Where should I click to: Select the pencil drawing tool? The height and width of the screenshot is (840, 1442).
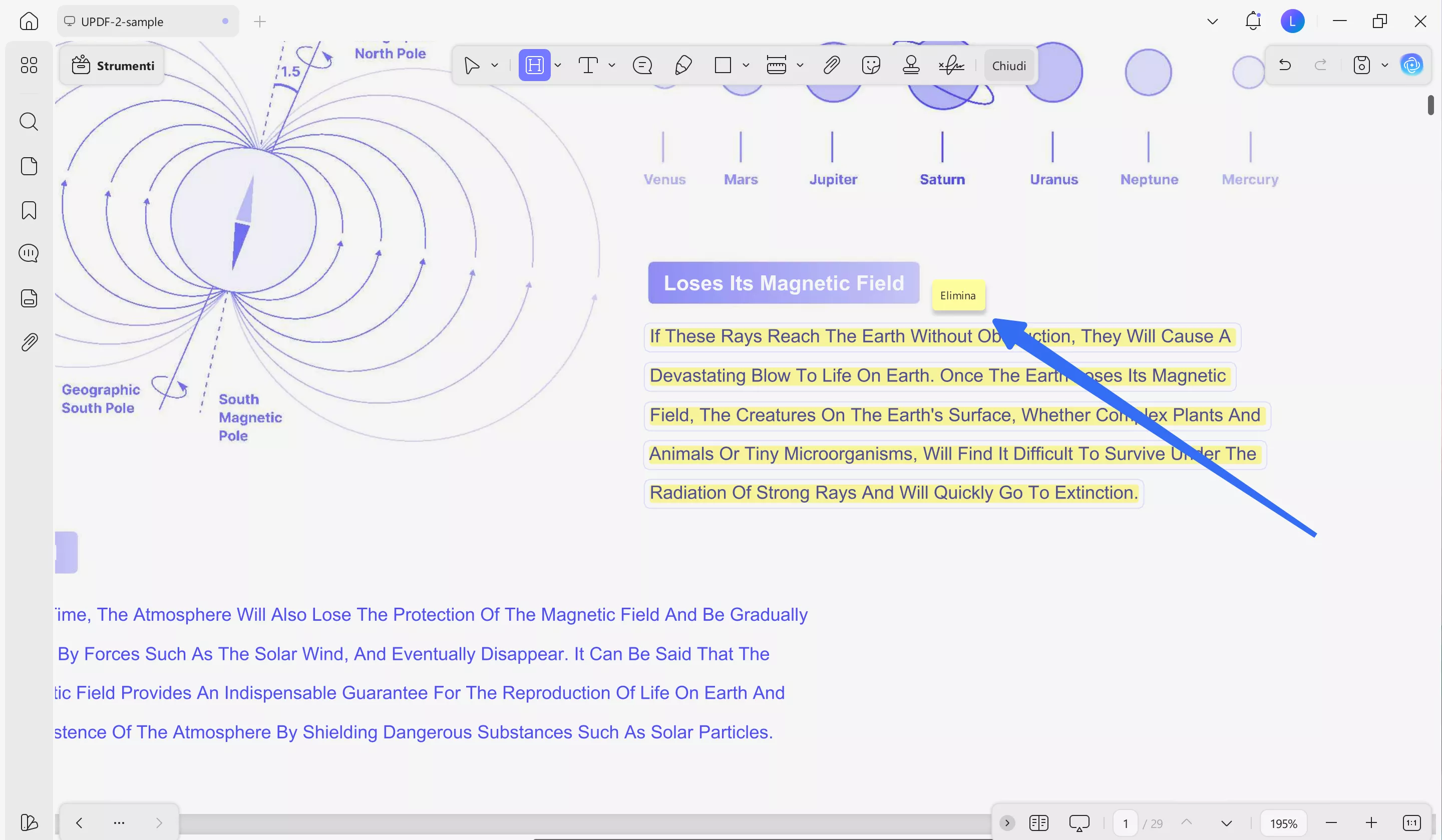pyautogui.click(x=683, y=65)
